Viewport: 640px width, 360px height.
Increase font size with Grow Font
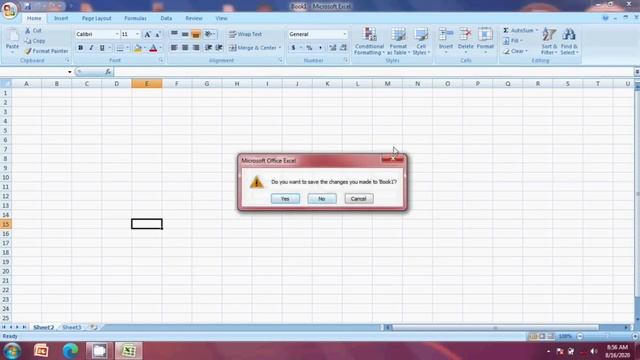pyautogui.click(x=147, y=34)
